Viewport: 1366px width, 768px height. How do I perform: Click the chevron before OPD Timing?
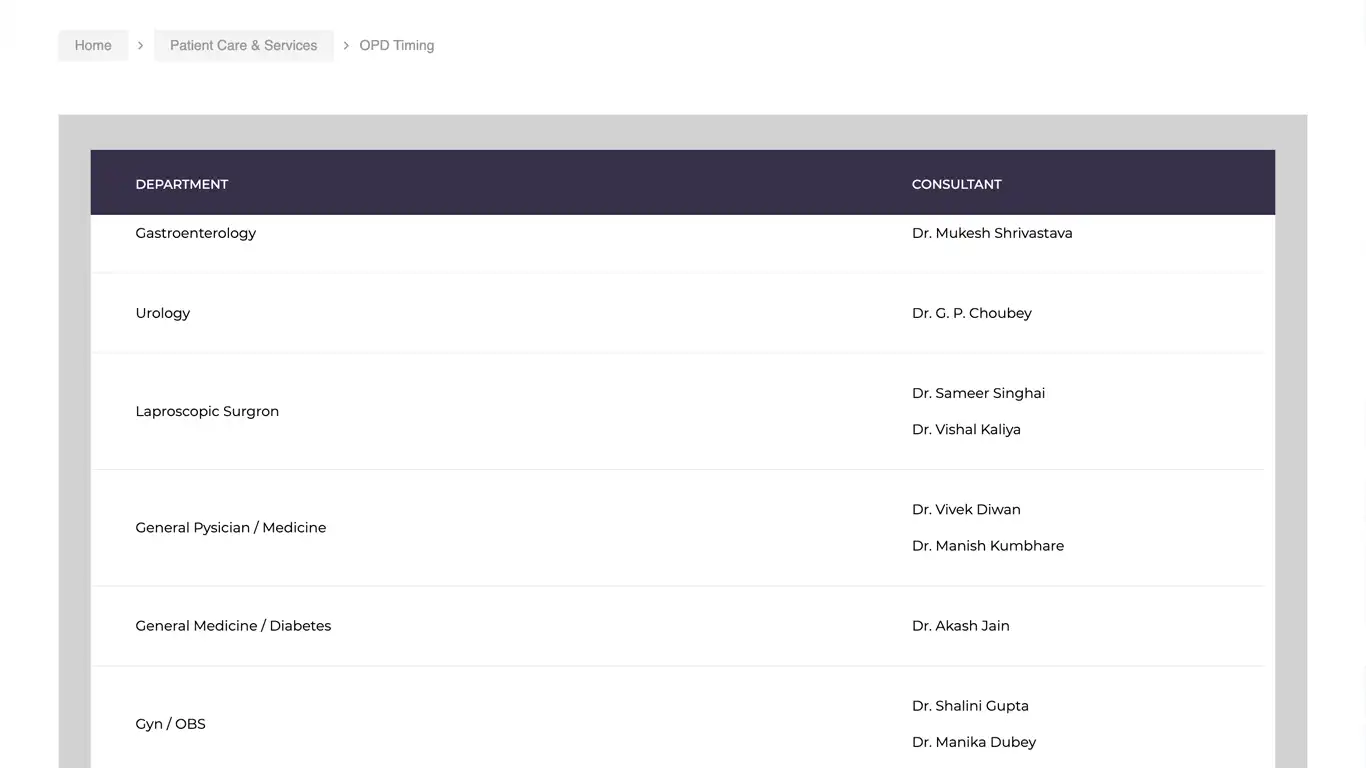(x=346, y=45)
